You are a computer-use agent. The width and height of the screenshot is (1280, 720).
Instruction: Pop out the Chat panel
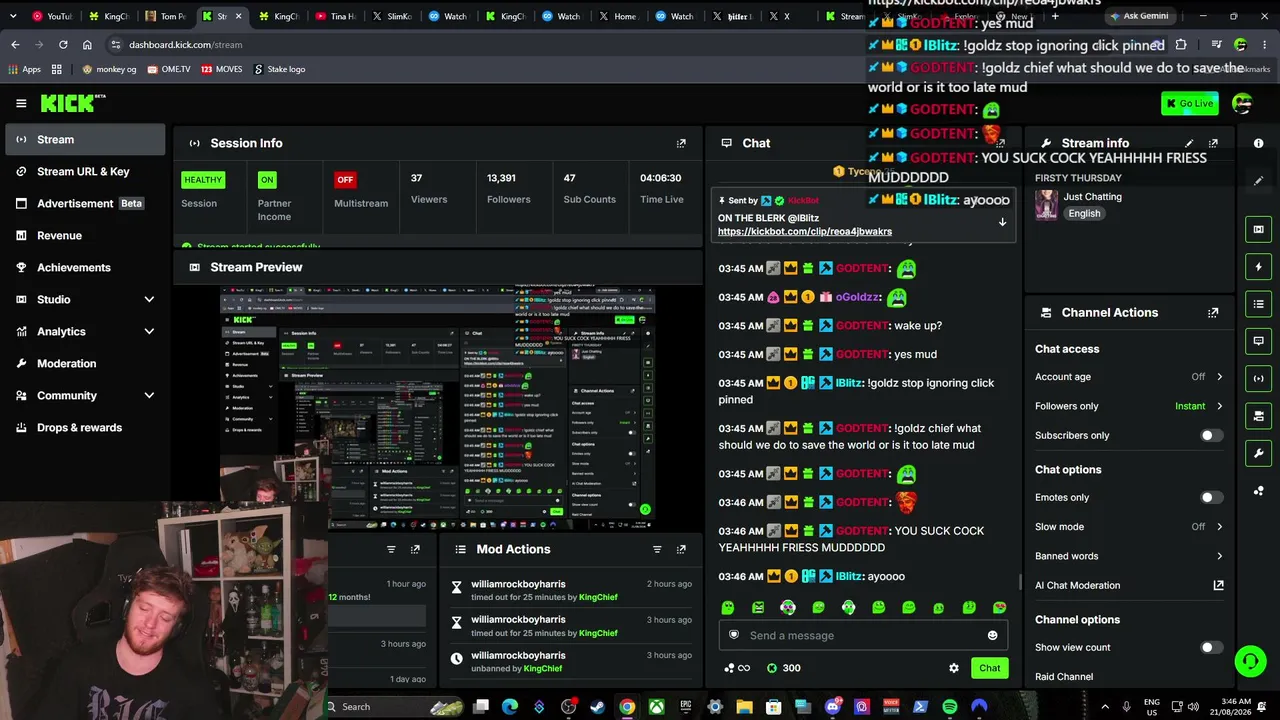pyautogui.click(x=999, y=143)
